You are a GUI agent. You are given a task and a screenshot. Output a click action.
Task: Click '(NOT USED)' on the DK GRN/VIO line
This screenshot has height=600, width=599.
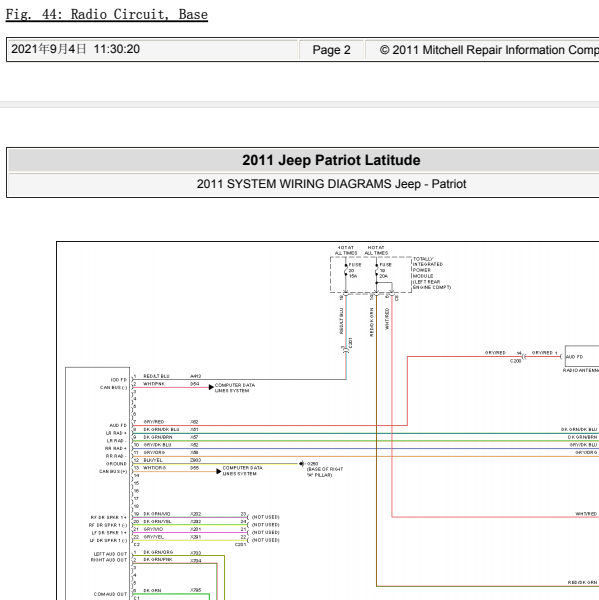pyautogui.click(x=266, y=517)
